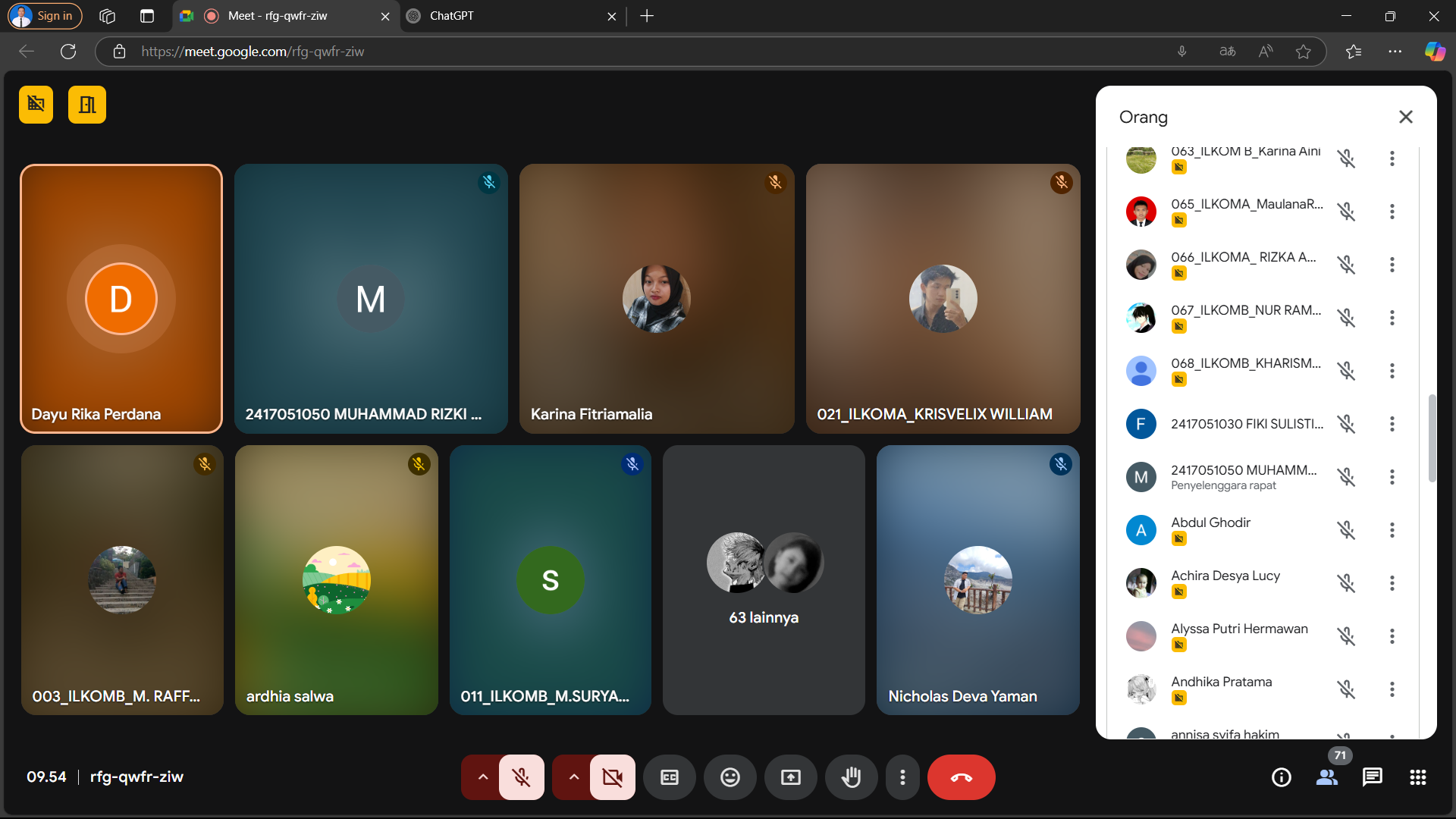Open the three-dot more options menu in call bar

point(902,777)
